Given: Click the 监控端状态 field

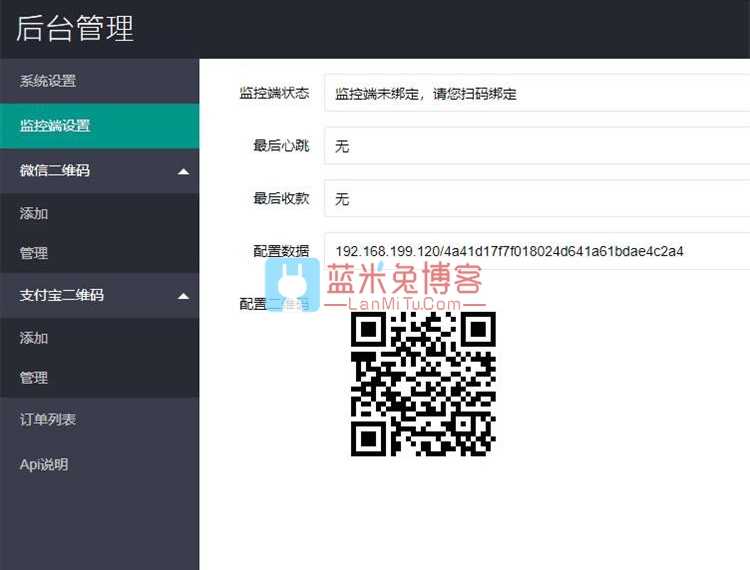Looking at the screenshot, I should (x=537, y=93).
